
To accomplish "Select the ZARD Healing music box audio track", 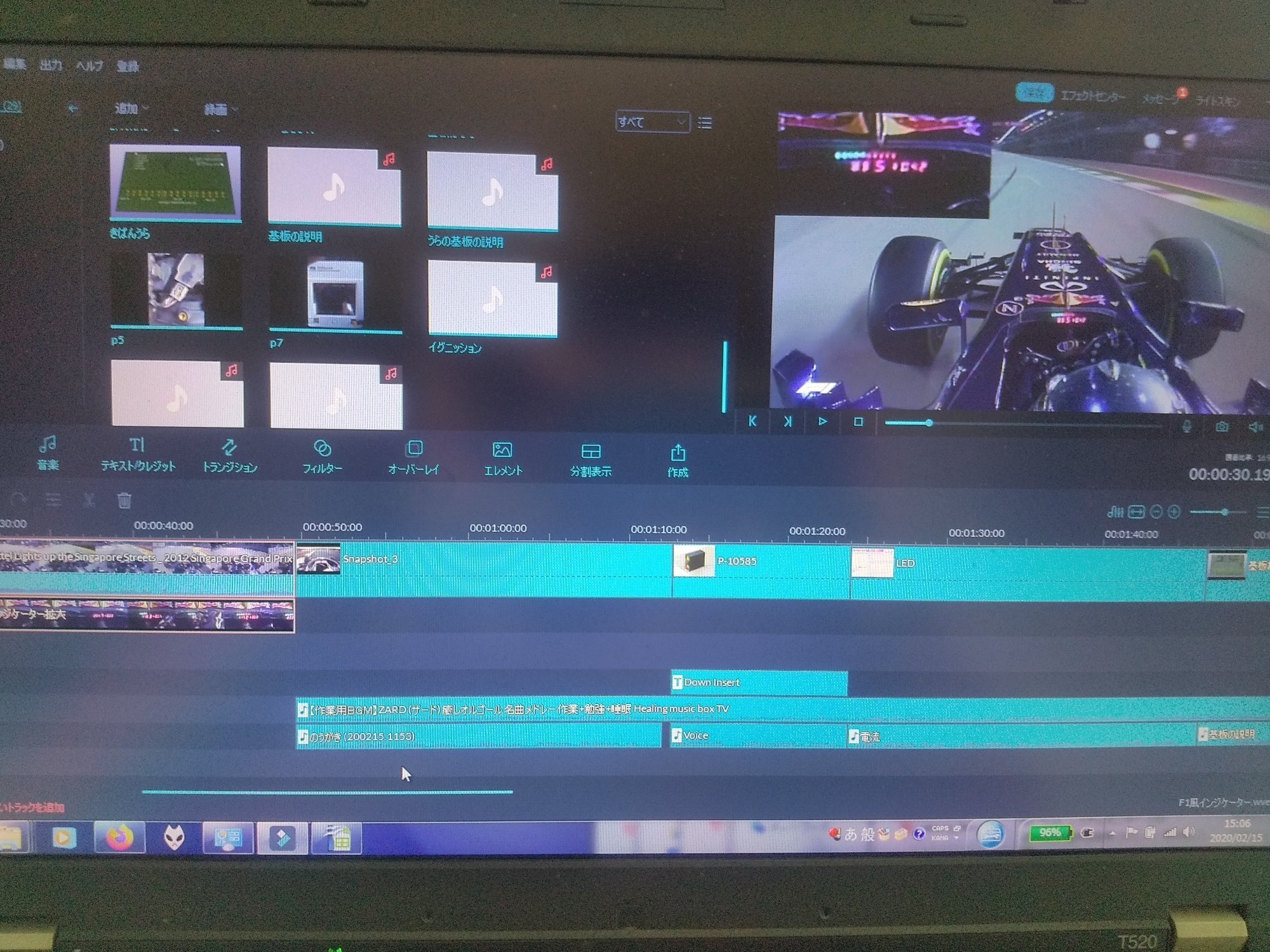I will click(x=782, y=709).
